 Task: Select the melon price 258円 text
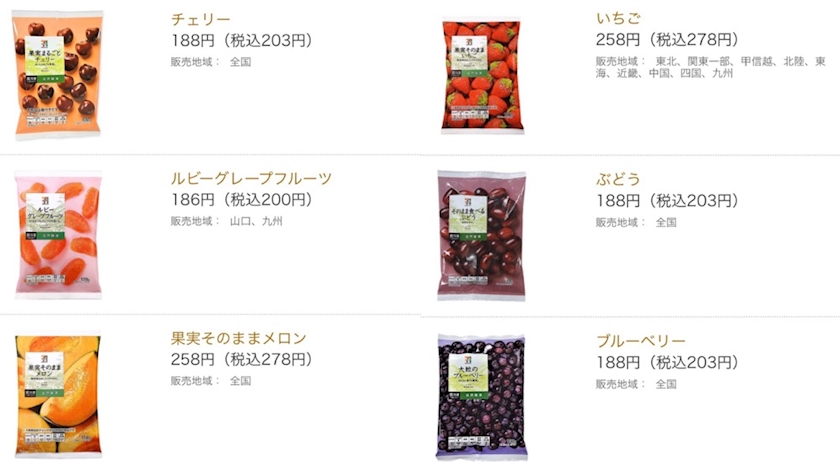click(x=193, y=359)
